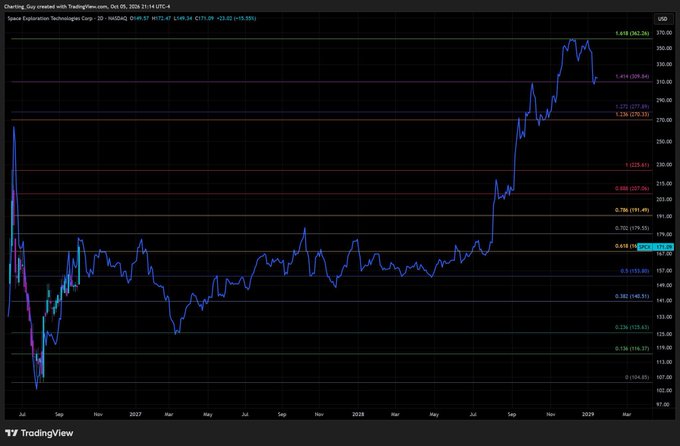Select the 0.702 (179.55) Fibonacci level label
The width and height of the screenshot is (680, 446).
[632, 228]
